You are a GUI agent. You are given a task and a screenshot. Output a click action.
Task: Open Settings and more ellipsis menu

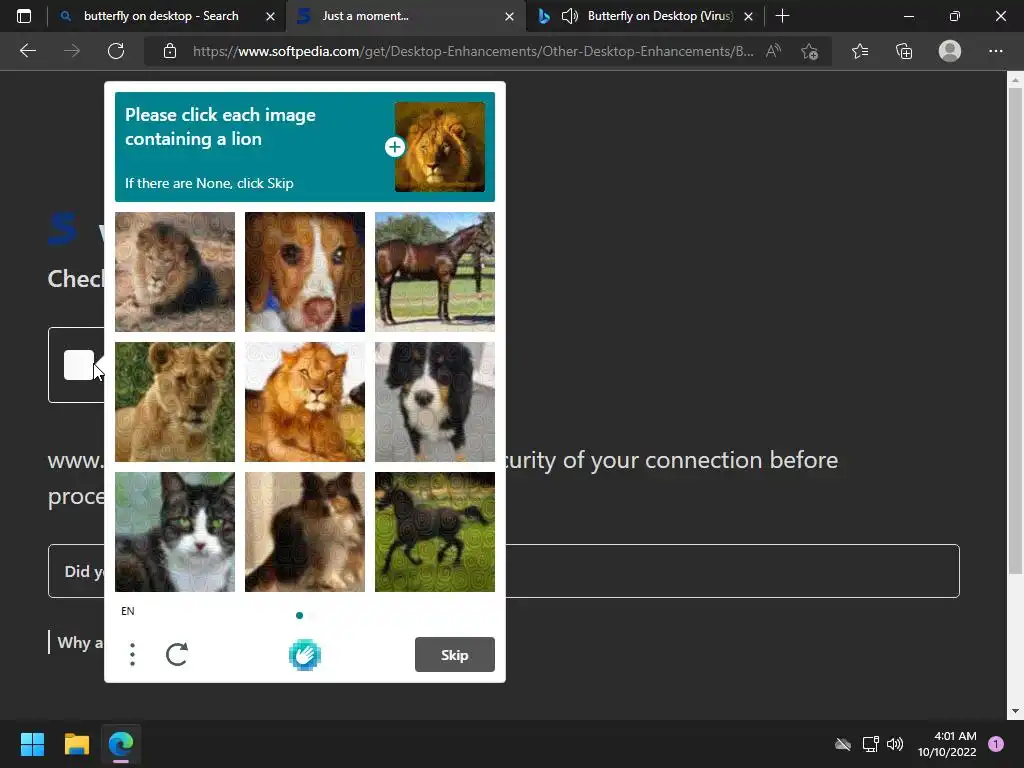(995, 51)
